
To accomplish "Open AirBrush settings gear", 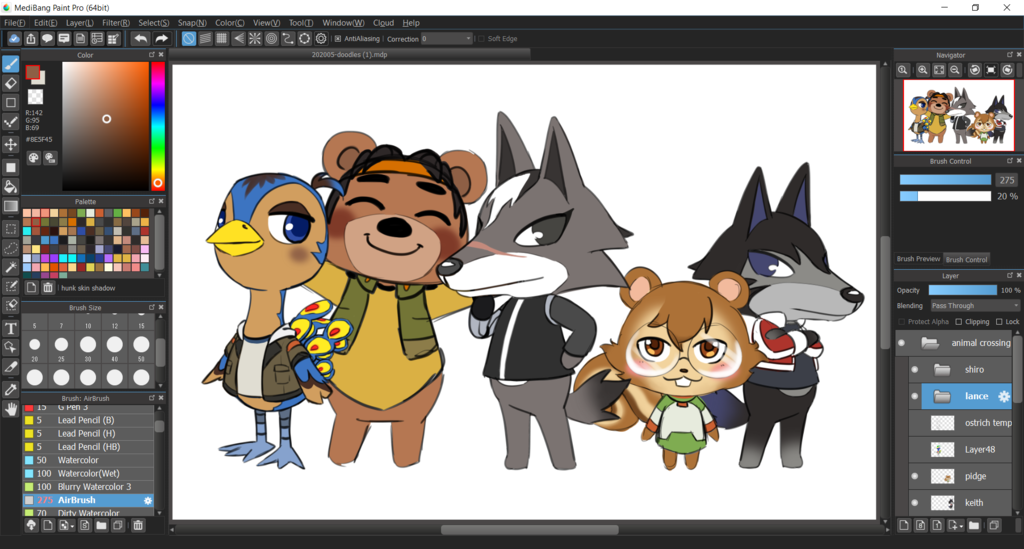I will [x=148, y=501].
